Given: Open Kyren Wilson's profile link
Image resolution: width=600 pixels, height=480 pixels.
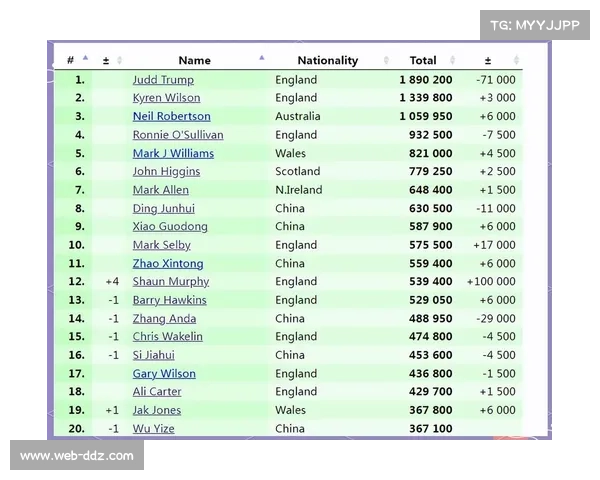Looking at the screenshot, I should click(x=166, y=98).
